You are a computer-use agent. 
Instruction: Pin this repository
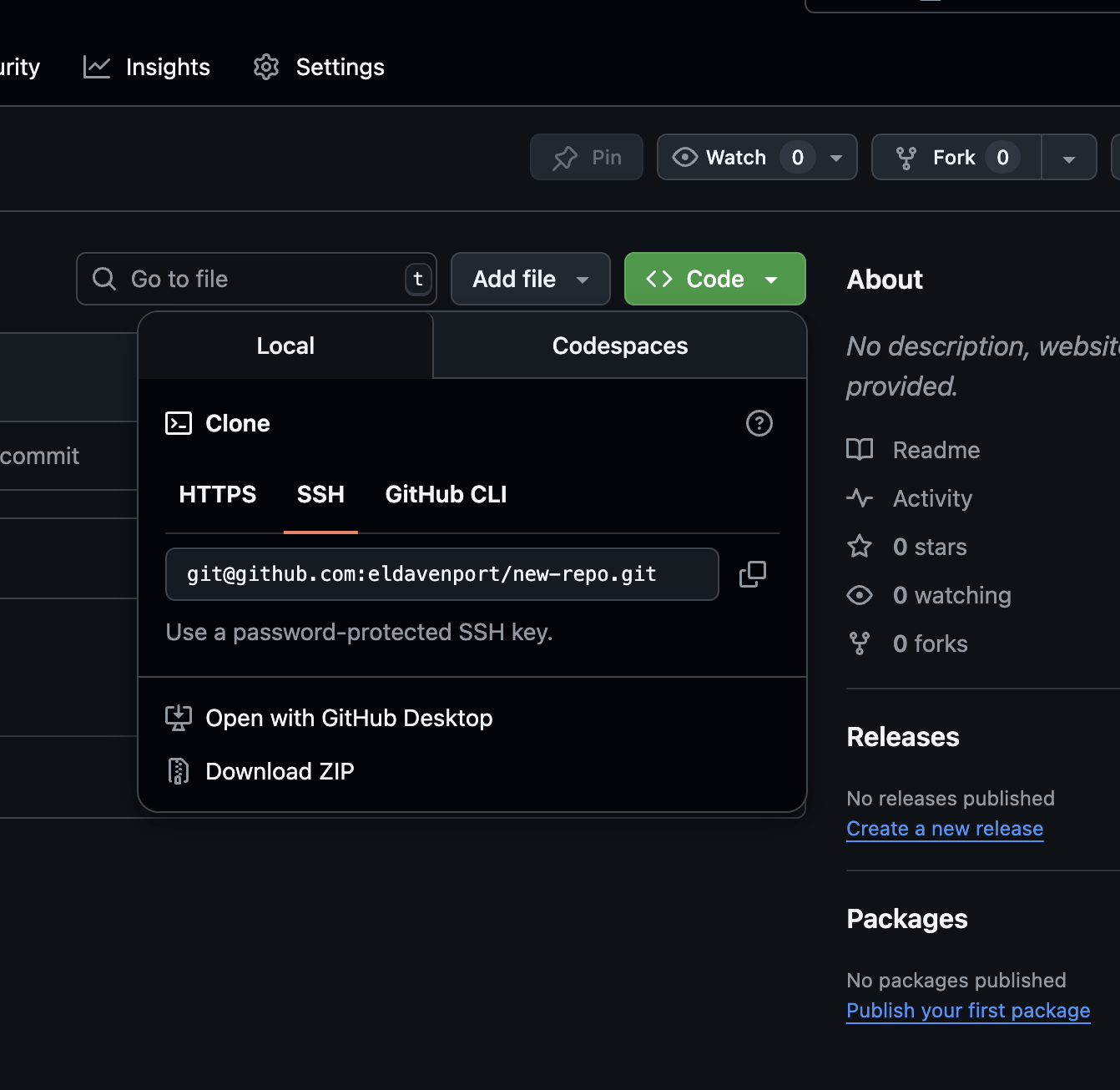pyautogui.click(x=587, y=157)
